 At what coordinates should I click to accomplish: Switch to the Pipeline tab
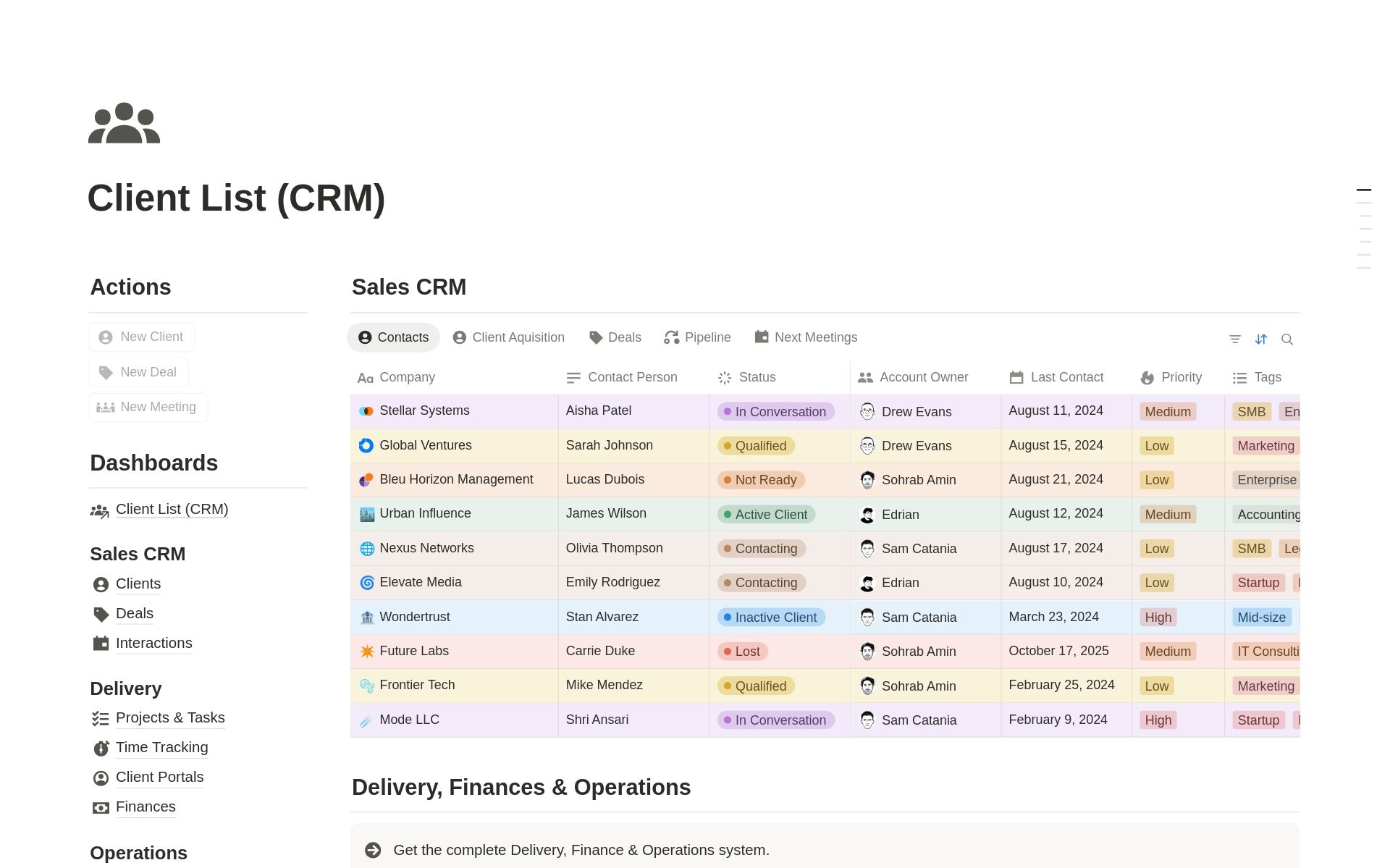tap(697, 337)
